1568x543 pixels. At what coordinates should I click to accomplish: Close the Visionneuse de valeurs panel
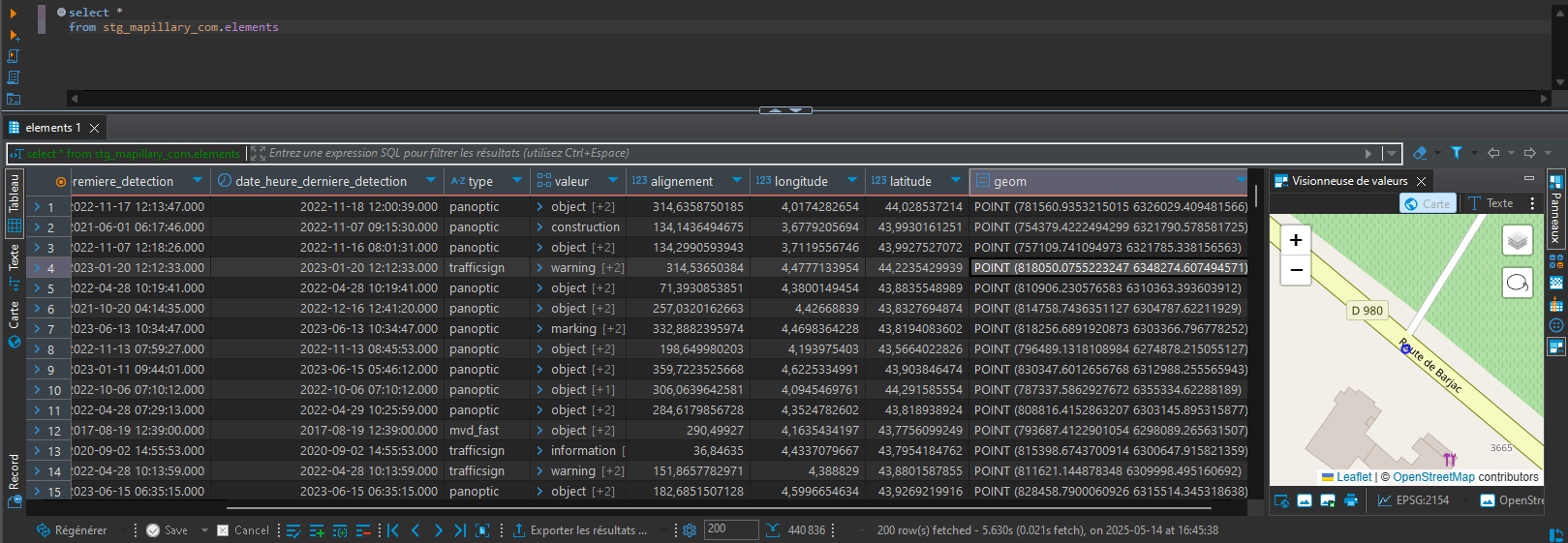(1421, 181)
